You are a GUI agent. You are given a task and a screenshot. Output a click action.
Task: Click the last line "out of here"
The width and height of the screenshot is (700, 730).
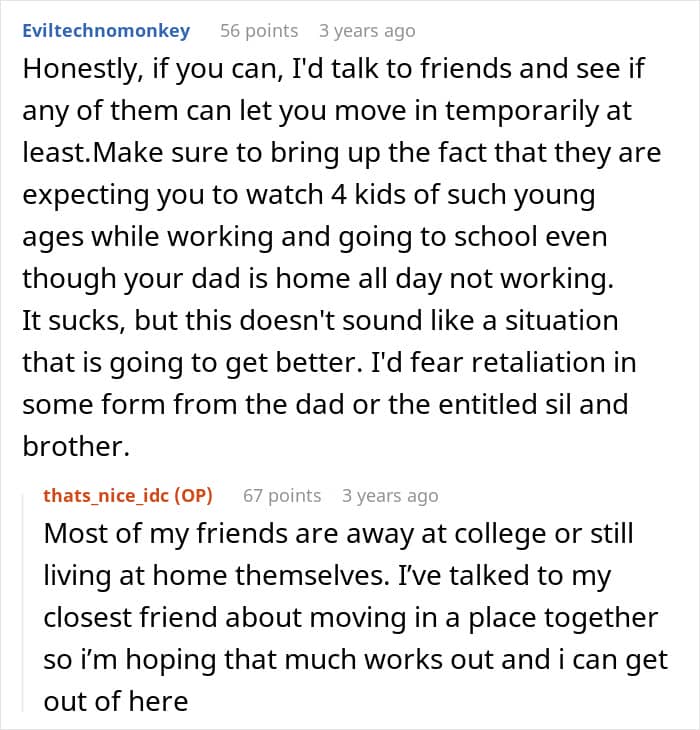(116, 701)
